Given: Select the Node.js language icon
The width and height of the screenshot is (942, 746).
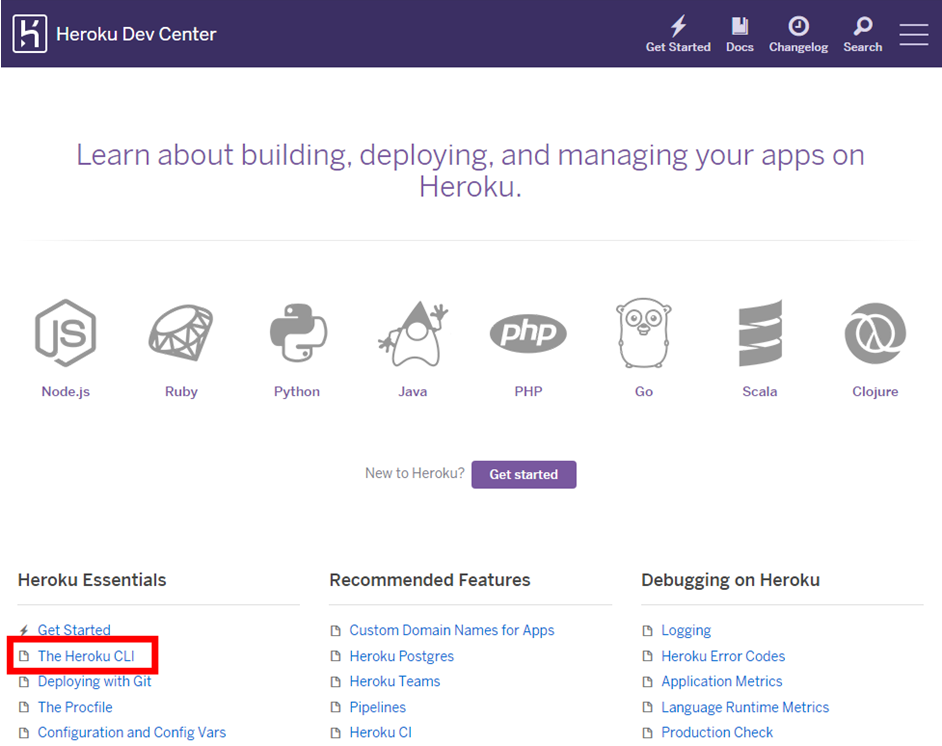Looking at the screenshot, I should (65, 333).
